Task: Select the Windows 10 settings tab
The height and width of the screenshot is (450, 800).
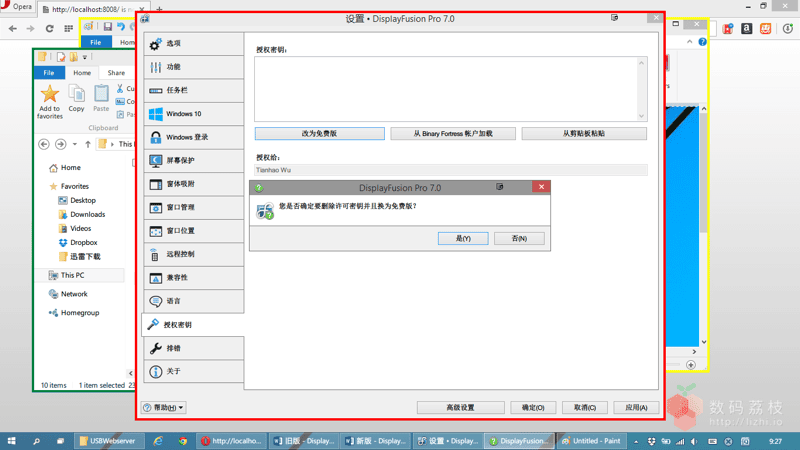Action: coord(194,114)
